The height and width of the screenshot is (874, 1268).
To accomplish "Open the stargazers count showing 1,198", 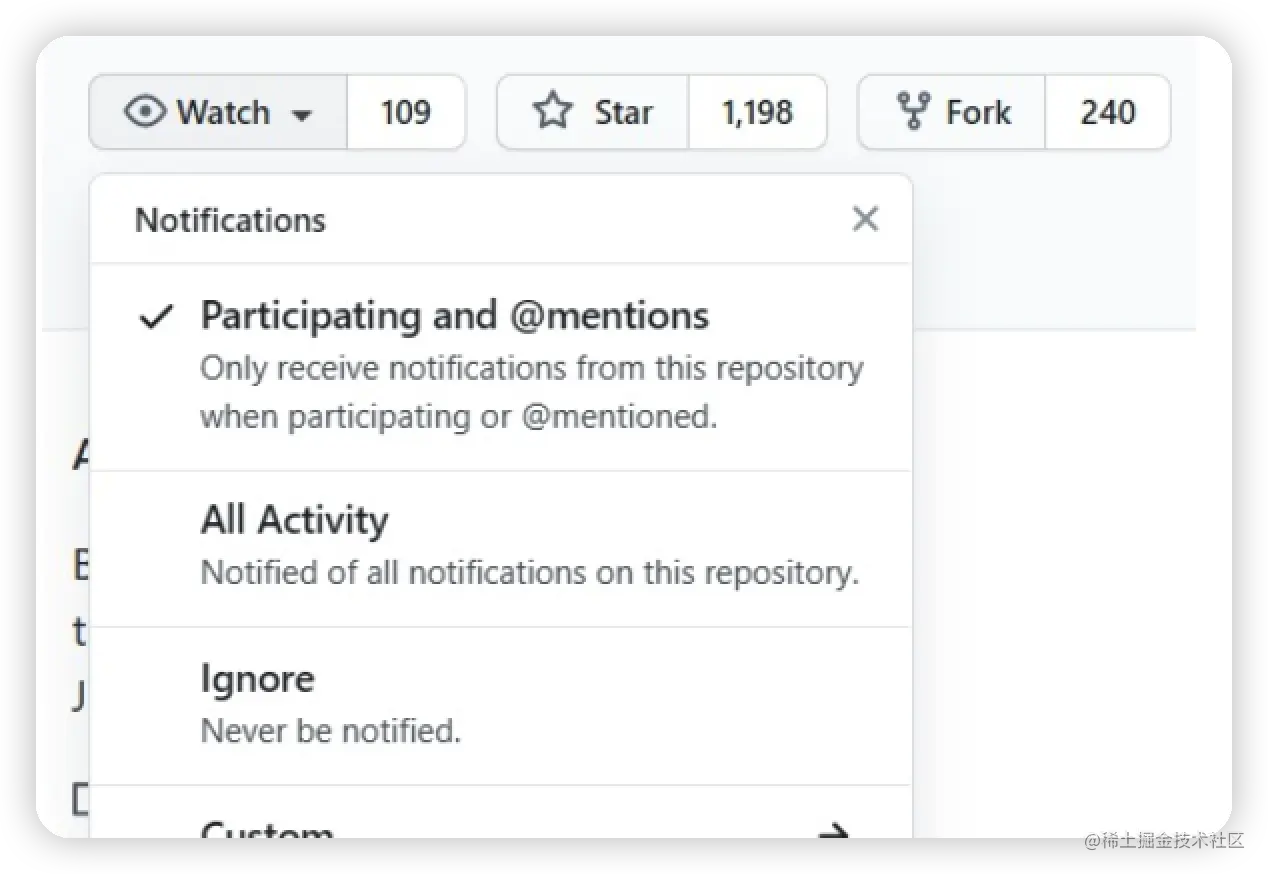I will 757,112.
